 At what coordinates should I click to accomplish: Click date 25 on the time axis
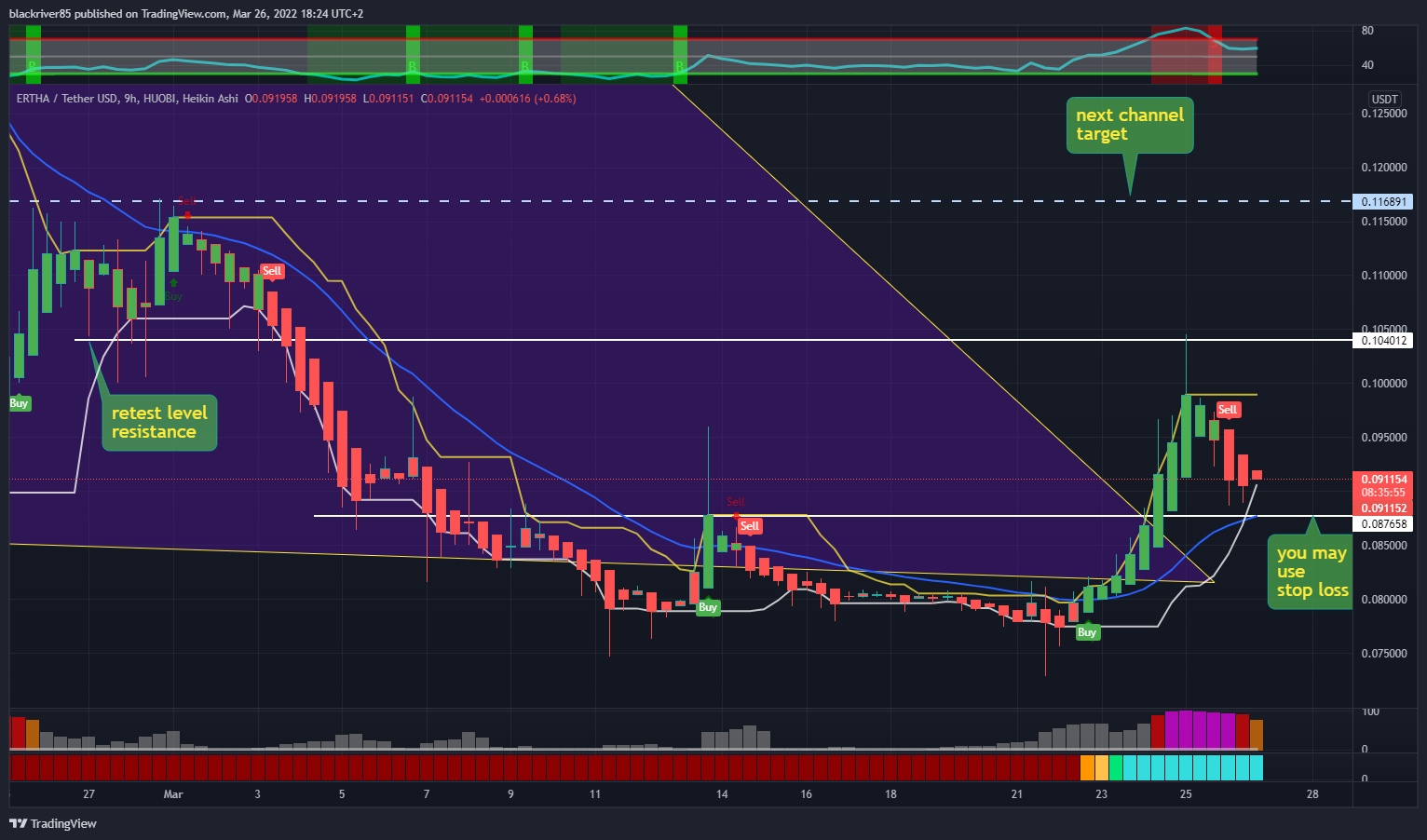point(1186,794)
